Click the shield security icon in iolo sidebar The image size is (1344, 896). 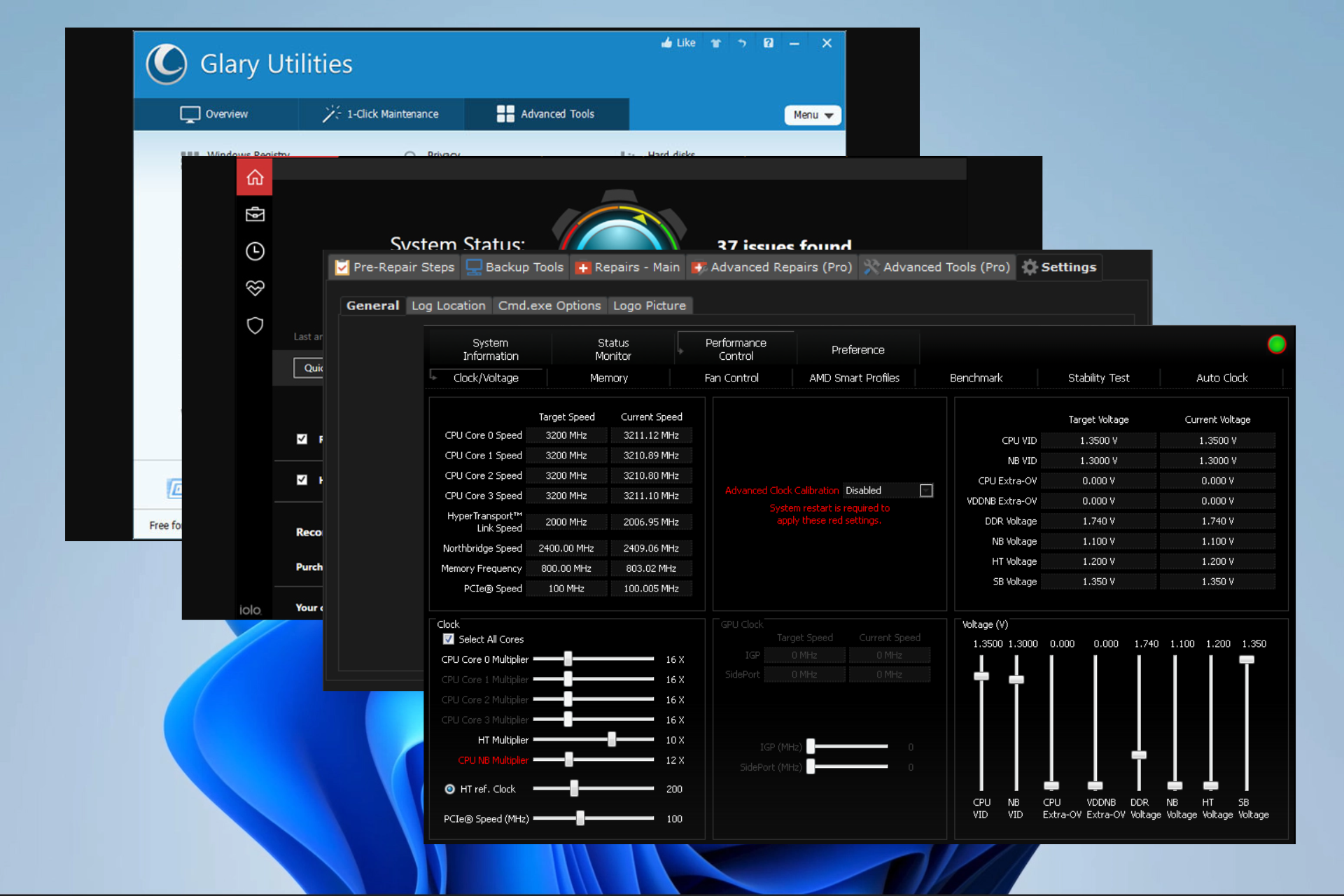tap(255, 325)
